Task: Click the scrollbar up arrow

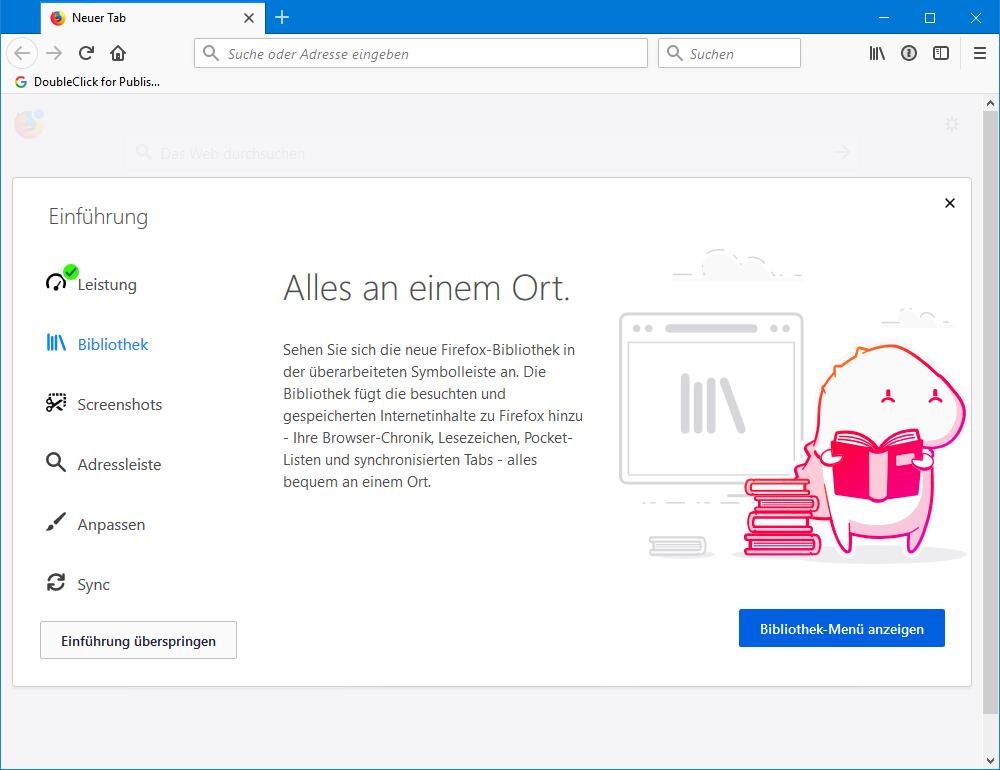Action: click(990, 103)
